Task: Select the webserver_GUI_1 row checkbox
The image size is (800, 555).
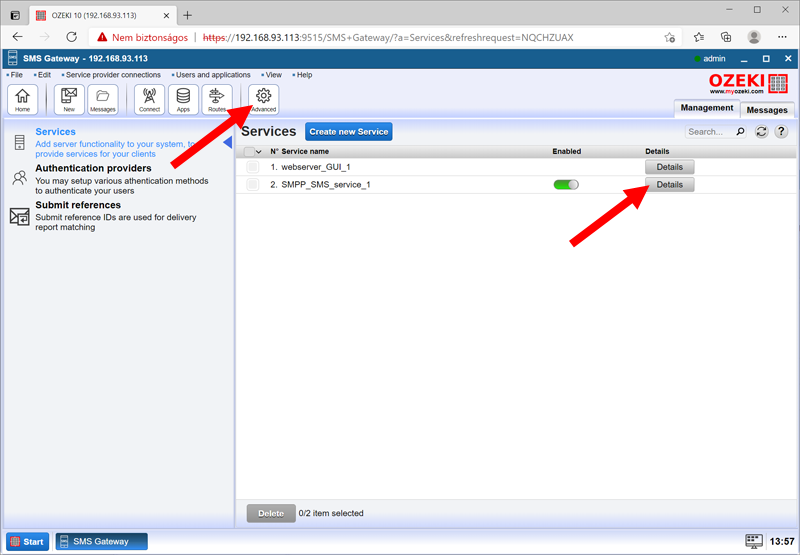Action: pos(253,167)
